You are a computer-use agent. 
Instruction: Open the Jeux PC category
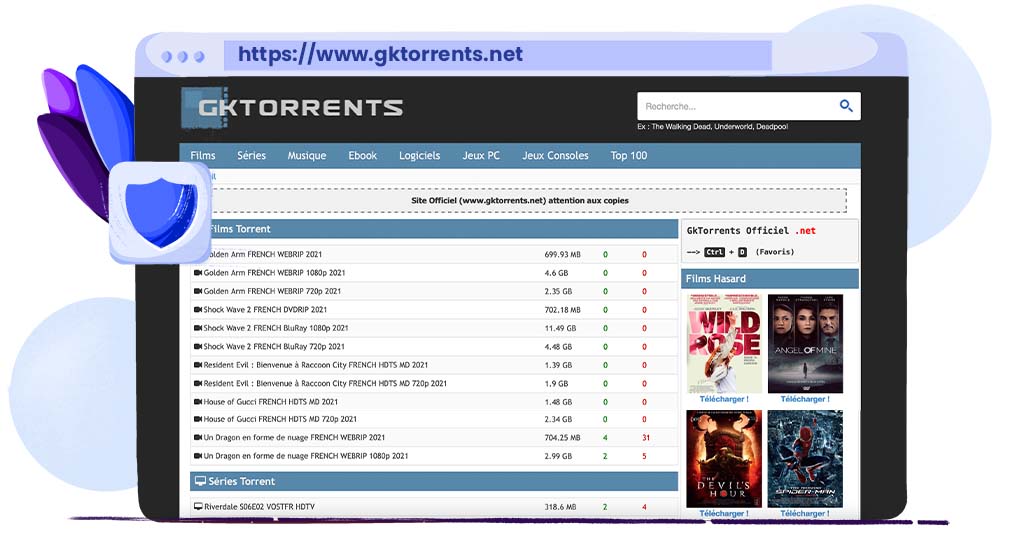[x=481, y=156]
